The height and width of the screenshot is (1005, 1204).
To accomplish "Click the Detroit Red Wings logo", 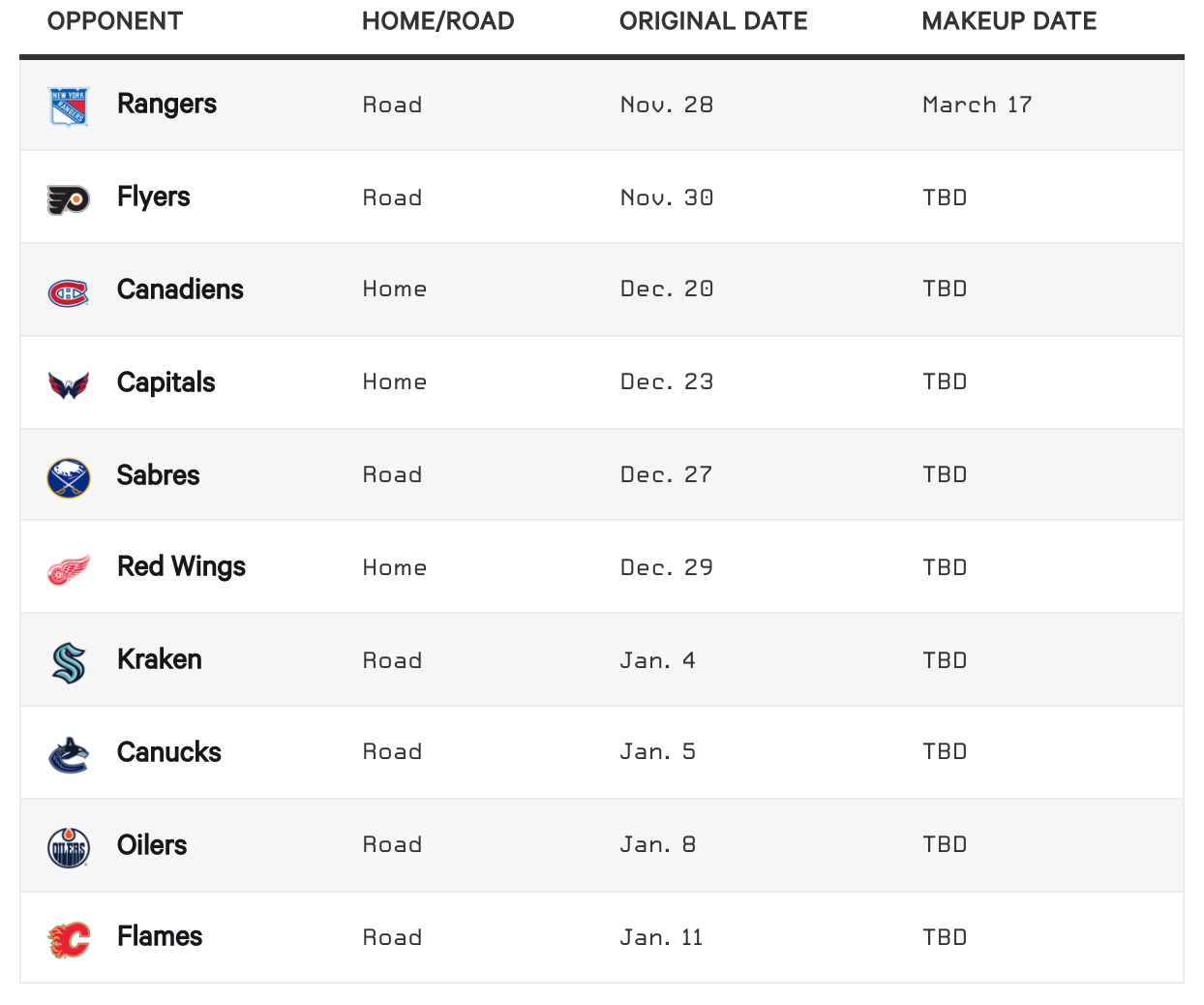I will coord(69,569).
